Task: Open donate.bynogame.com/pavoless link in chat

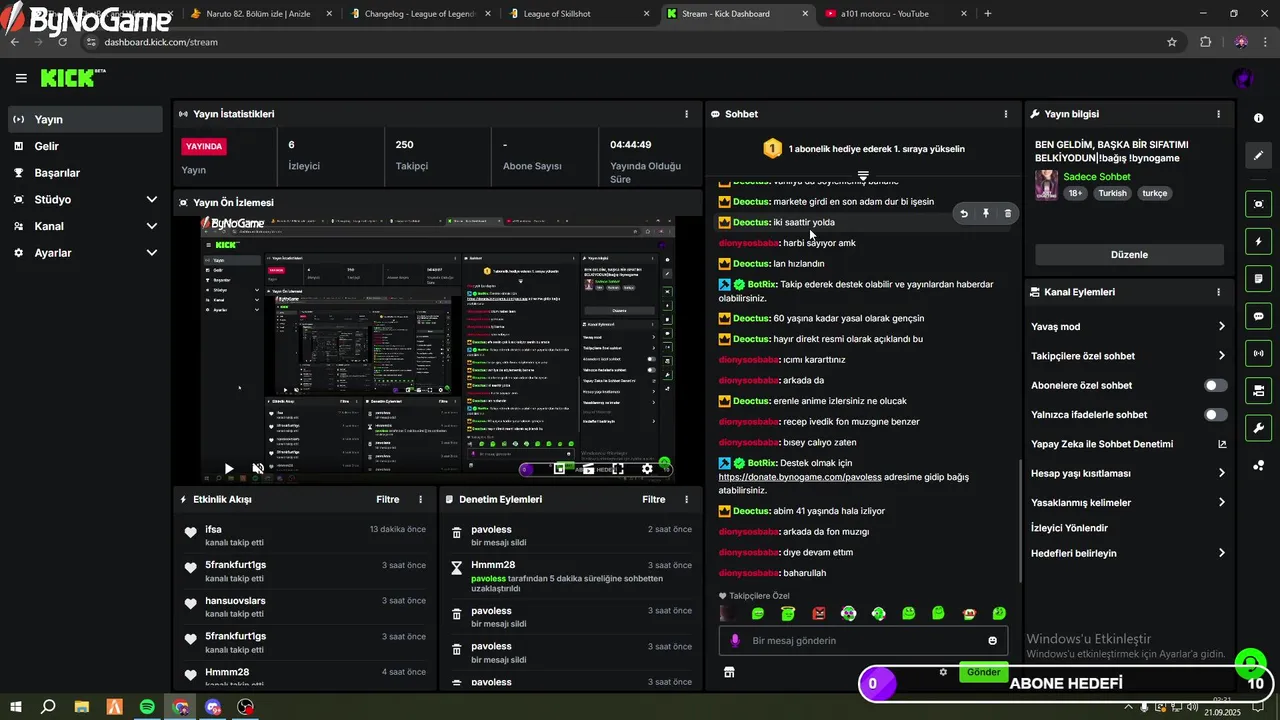Action: [800, 477]
